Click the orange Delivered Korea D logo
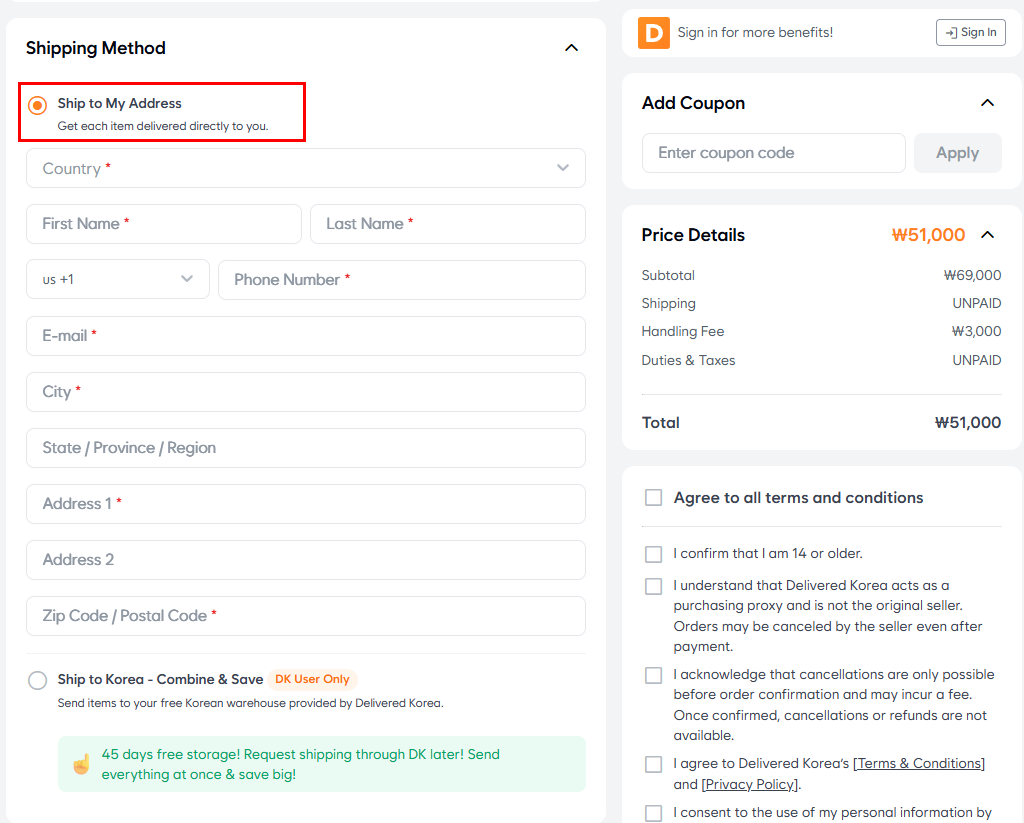 pyautogui.click(x=653, y=33)
